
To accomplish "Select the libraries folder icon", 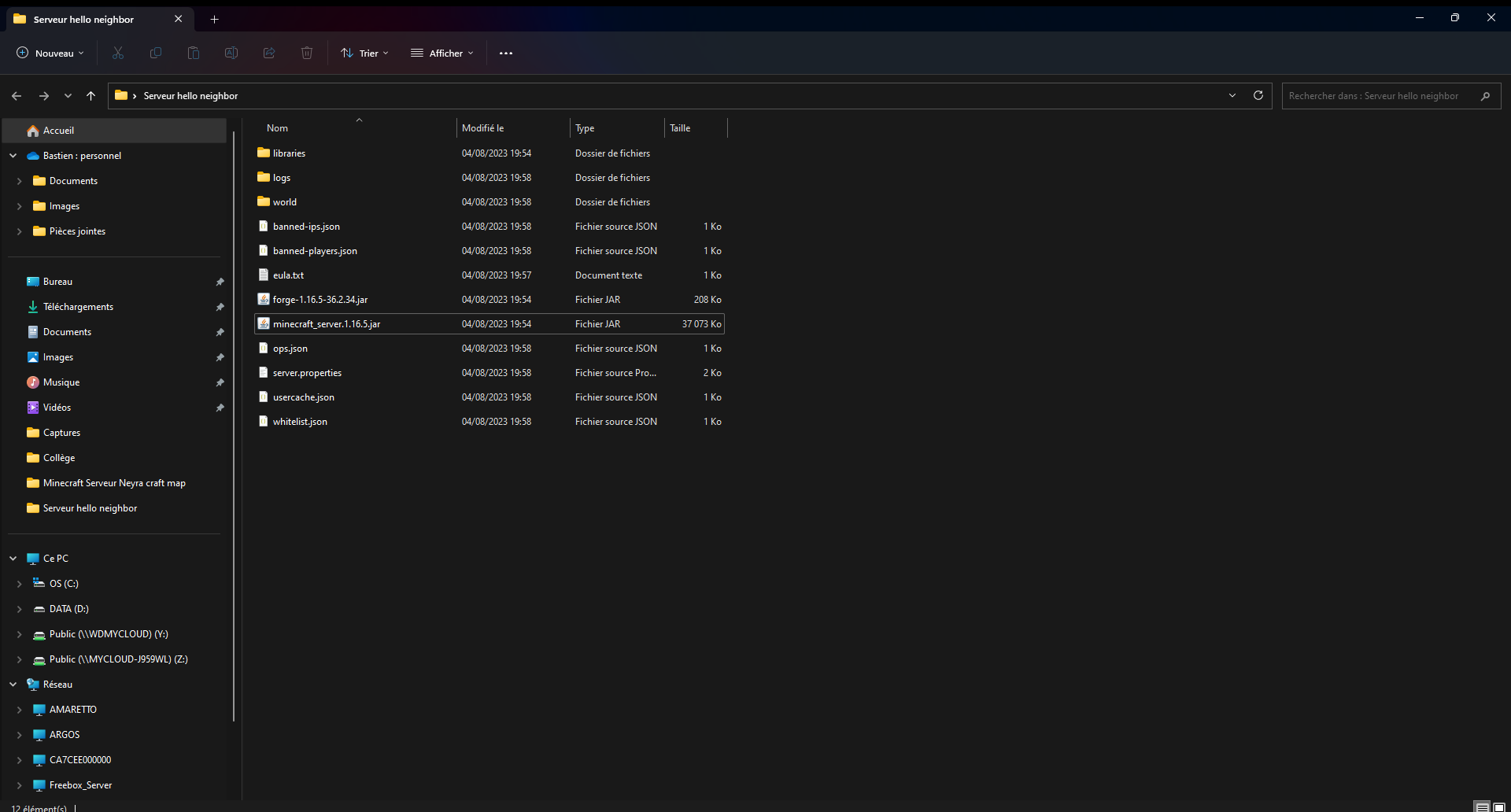I will pos(264,153).
